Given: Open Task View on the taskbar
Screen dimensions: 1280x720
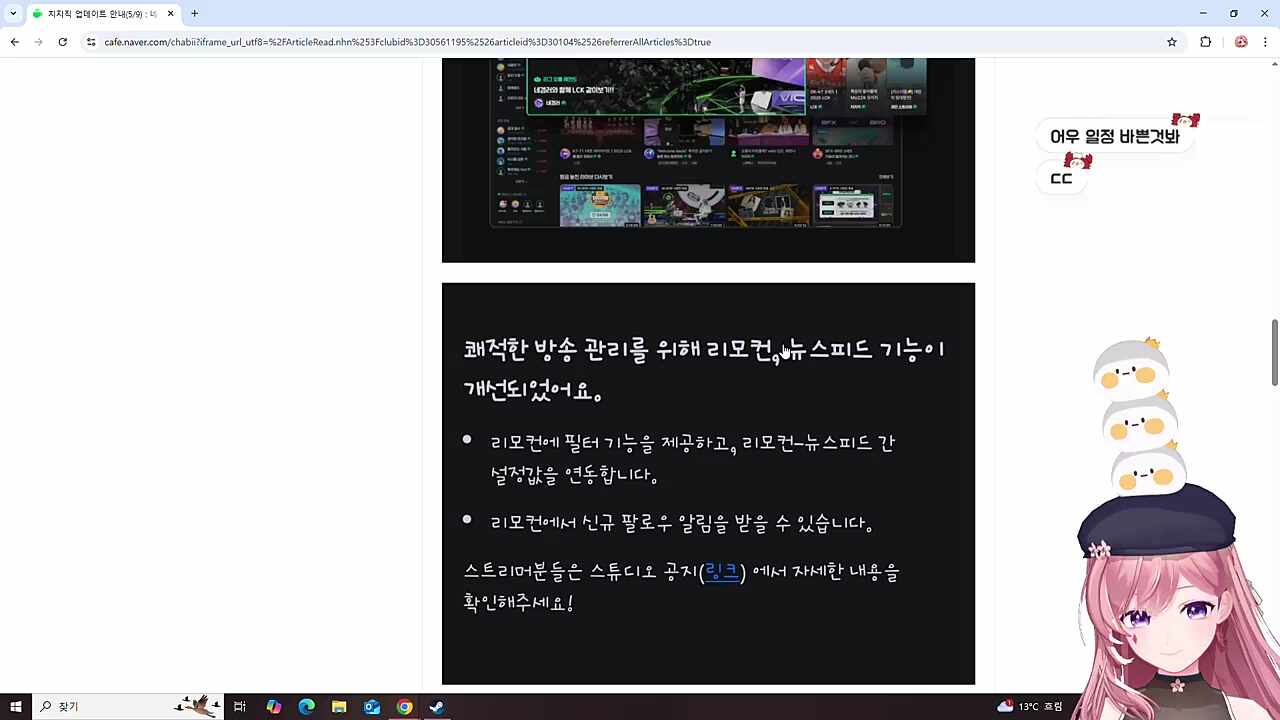Looking at the screenshot, I should coord(240,706).
